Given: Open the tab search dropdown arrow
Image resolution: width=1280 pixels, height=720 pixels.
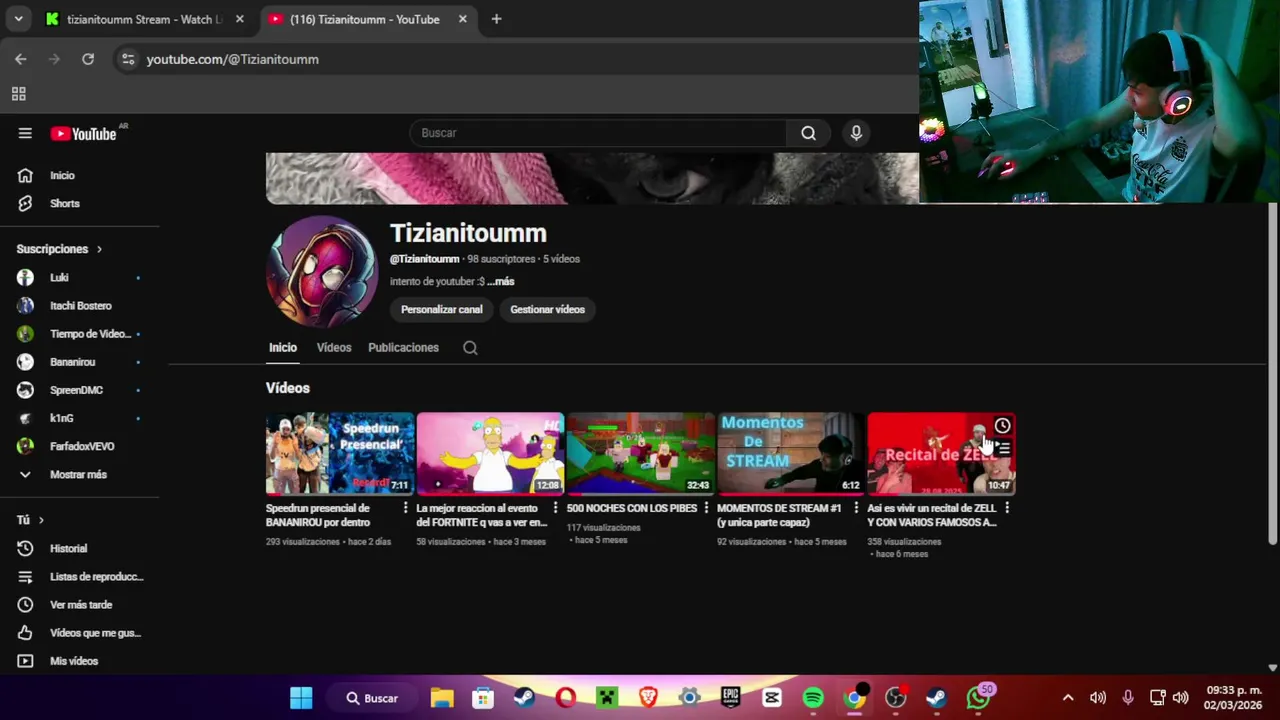Looking at the screenshot, I should [x=18, y=19].
